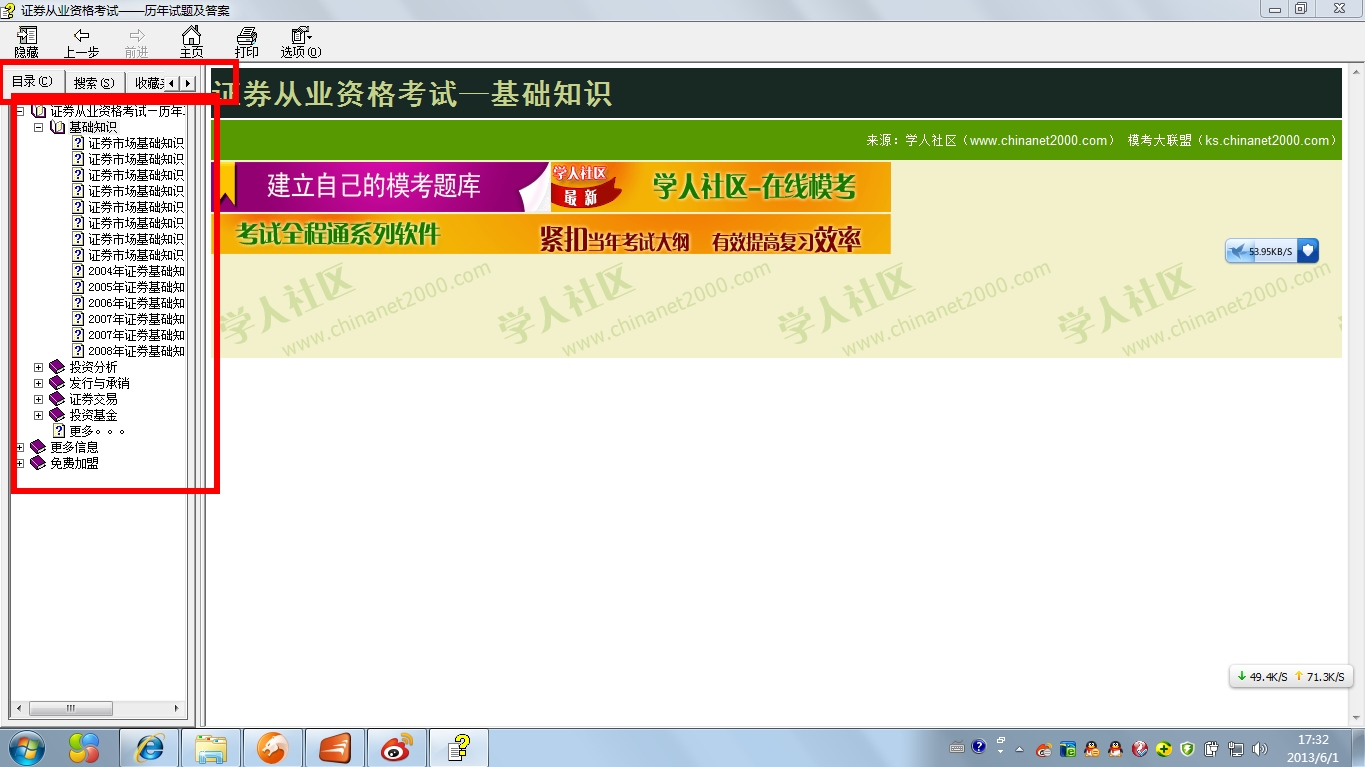This screenshot has width=1365, height=767.
Task: Click the purple book icon beside 证券交易
Action: tap(57, 399)
